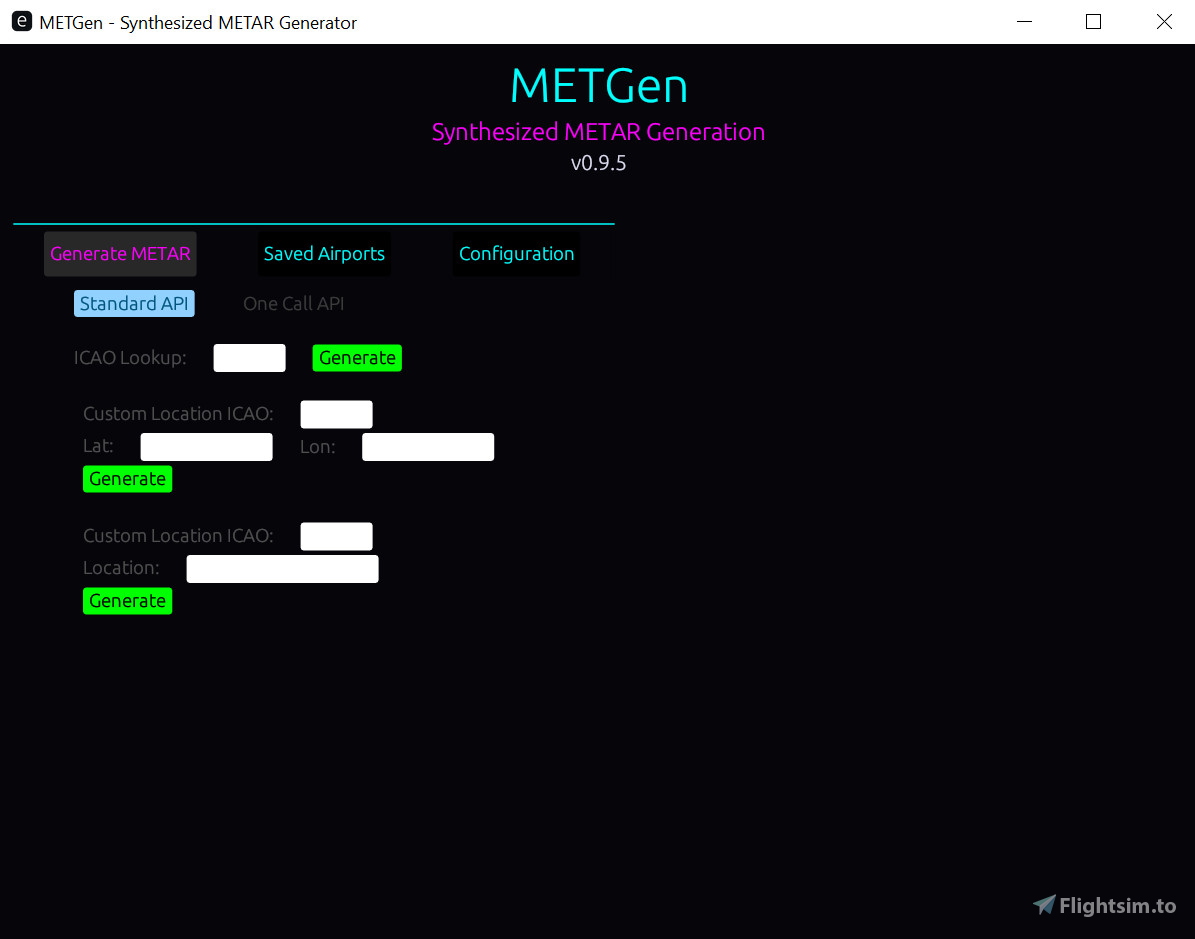The height and width of the screenshot is (939, 1195).
Task: Switch to the One Call API tab
Action: click(x=293, y=303)
